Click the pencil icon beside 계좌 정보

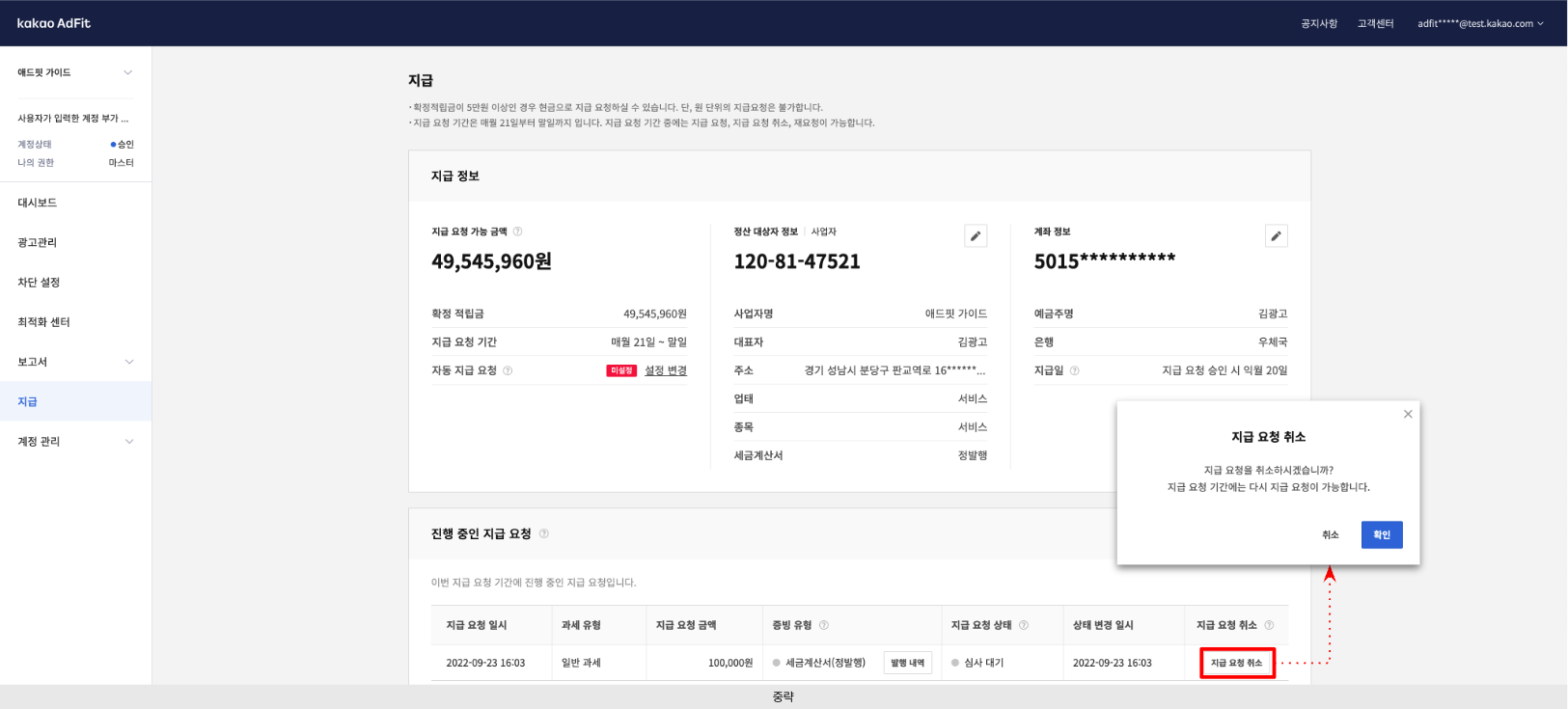pyautogui.click(x=1276, y=235)
